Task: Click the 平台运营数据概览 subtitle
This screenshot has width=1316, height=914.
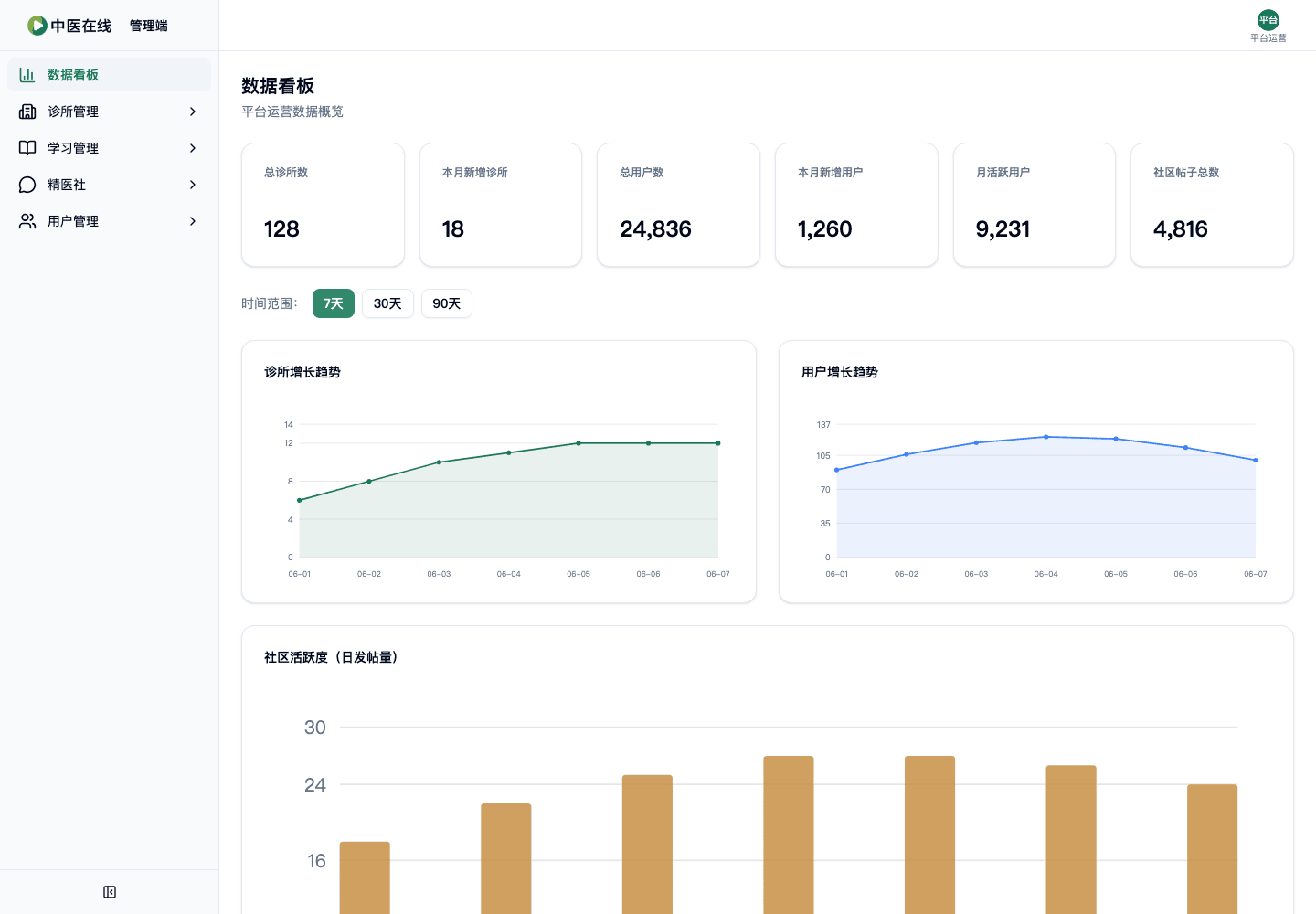Action: (x=292, y=112)
